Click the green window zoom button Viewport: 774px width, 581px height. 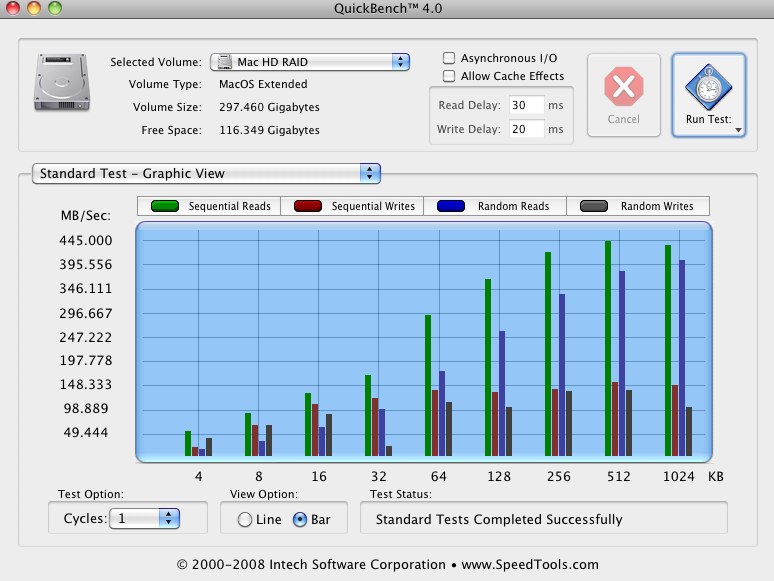[55, 7]
